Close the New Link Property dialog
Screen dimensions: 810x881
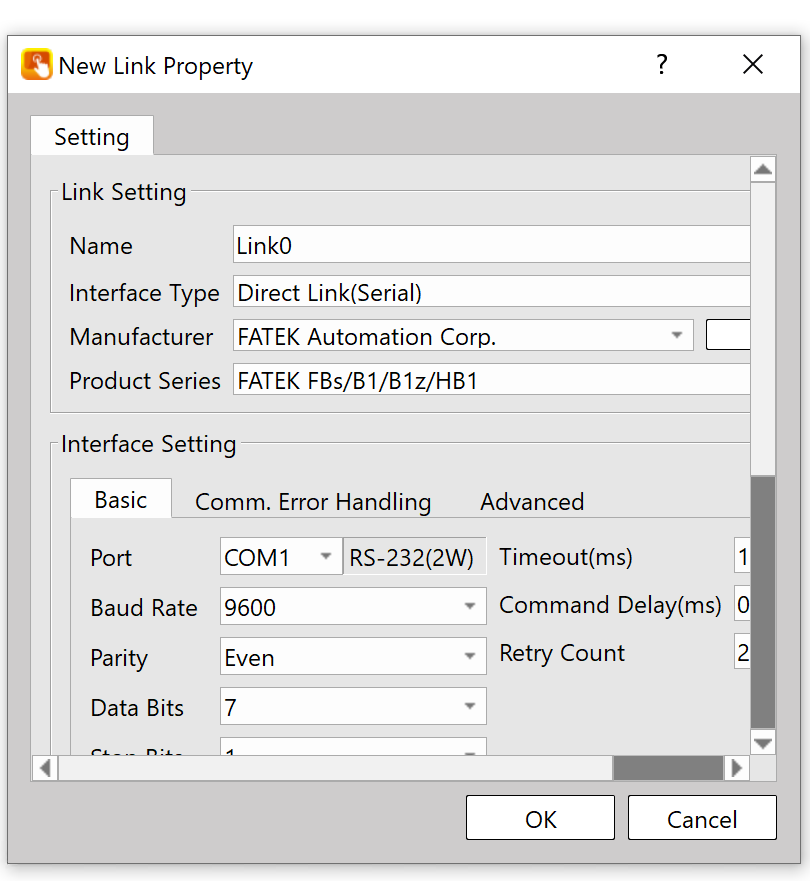point(753,65)
